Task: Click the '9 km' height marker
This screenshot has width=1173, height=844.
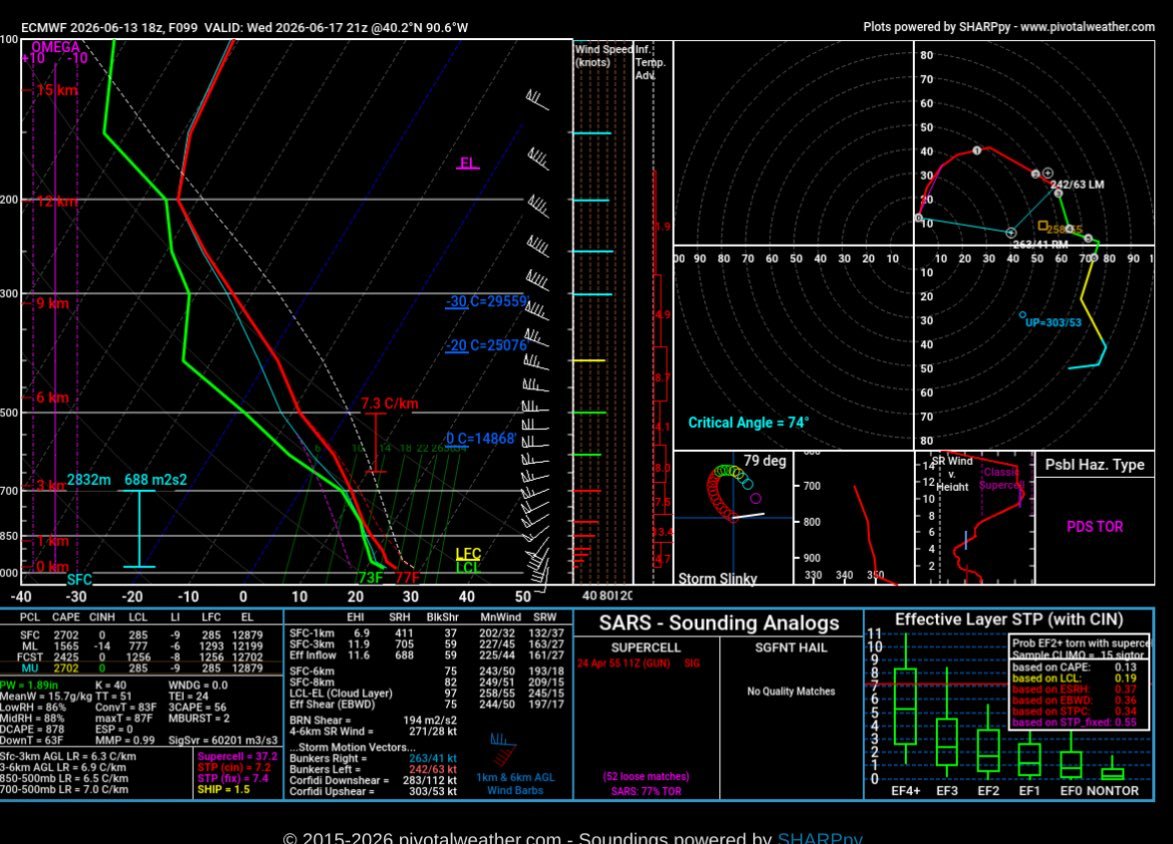Action: pos(52,303)
